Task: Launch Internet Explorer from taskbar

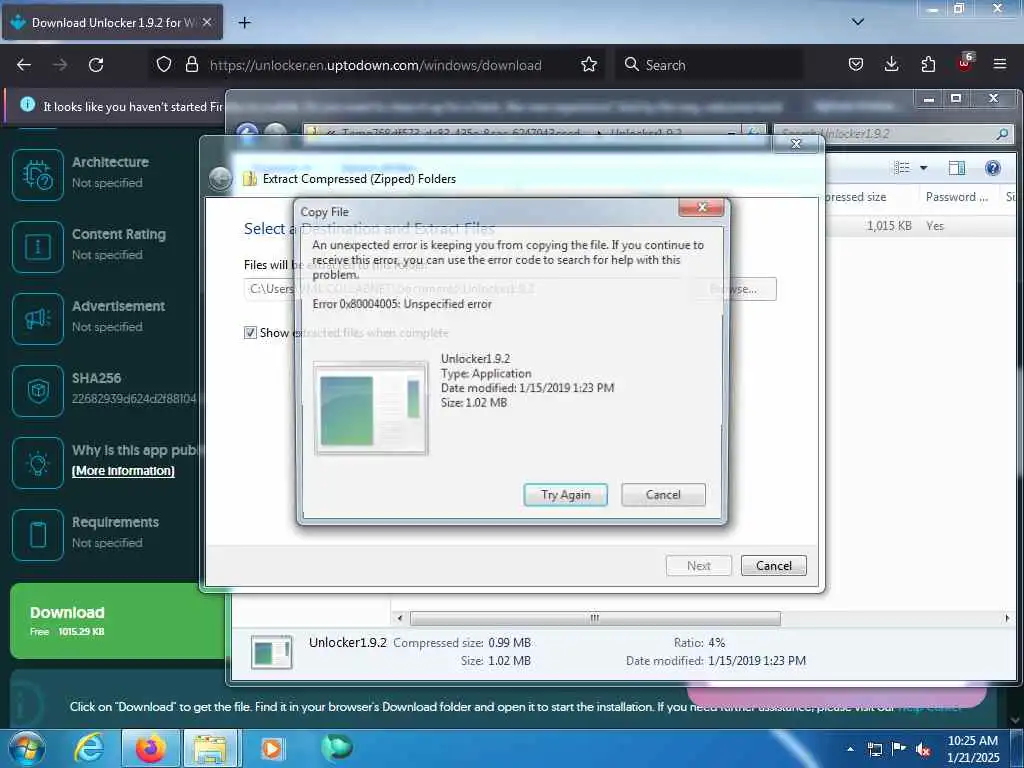Action: click(x=89, y=748)
